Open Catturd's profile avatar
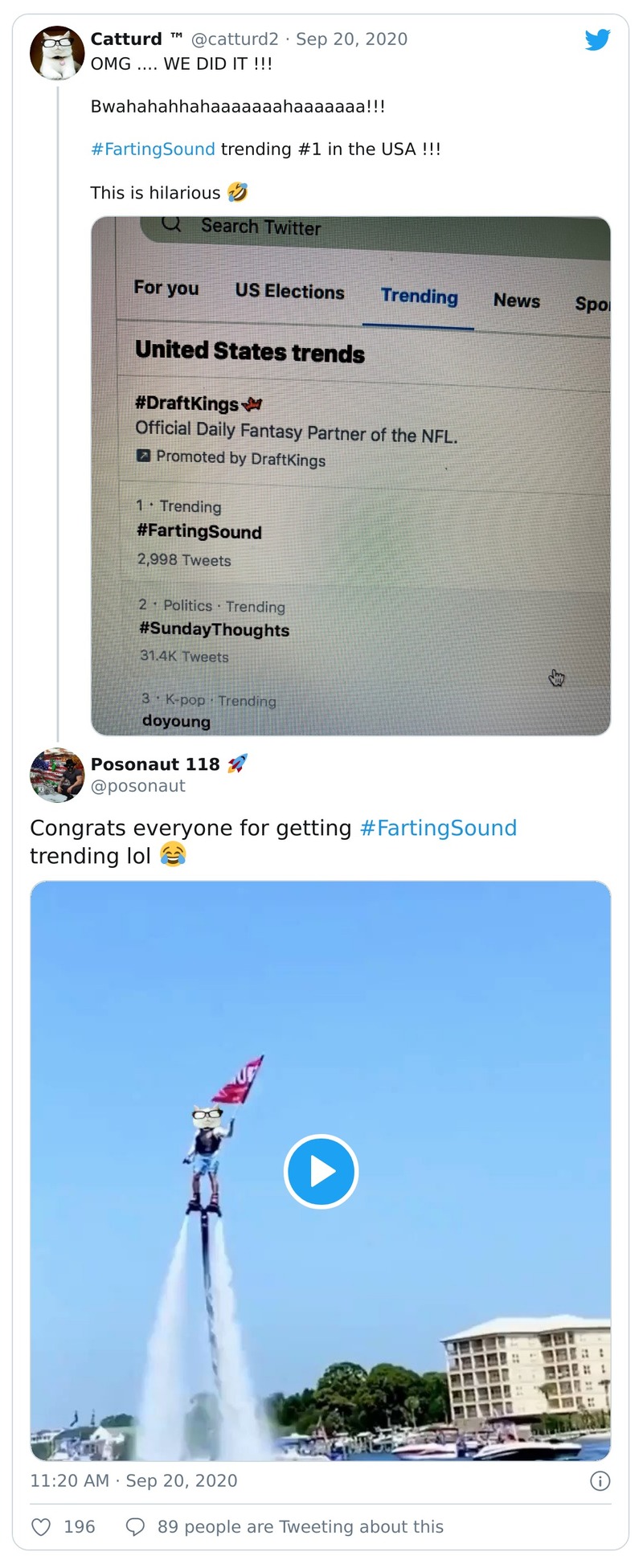This screenshot has width=643, height=1568. tap(57, 53)
